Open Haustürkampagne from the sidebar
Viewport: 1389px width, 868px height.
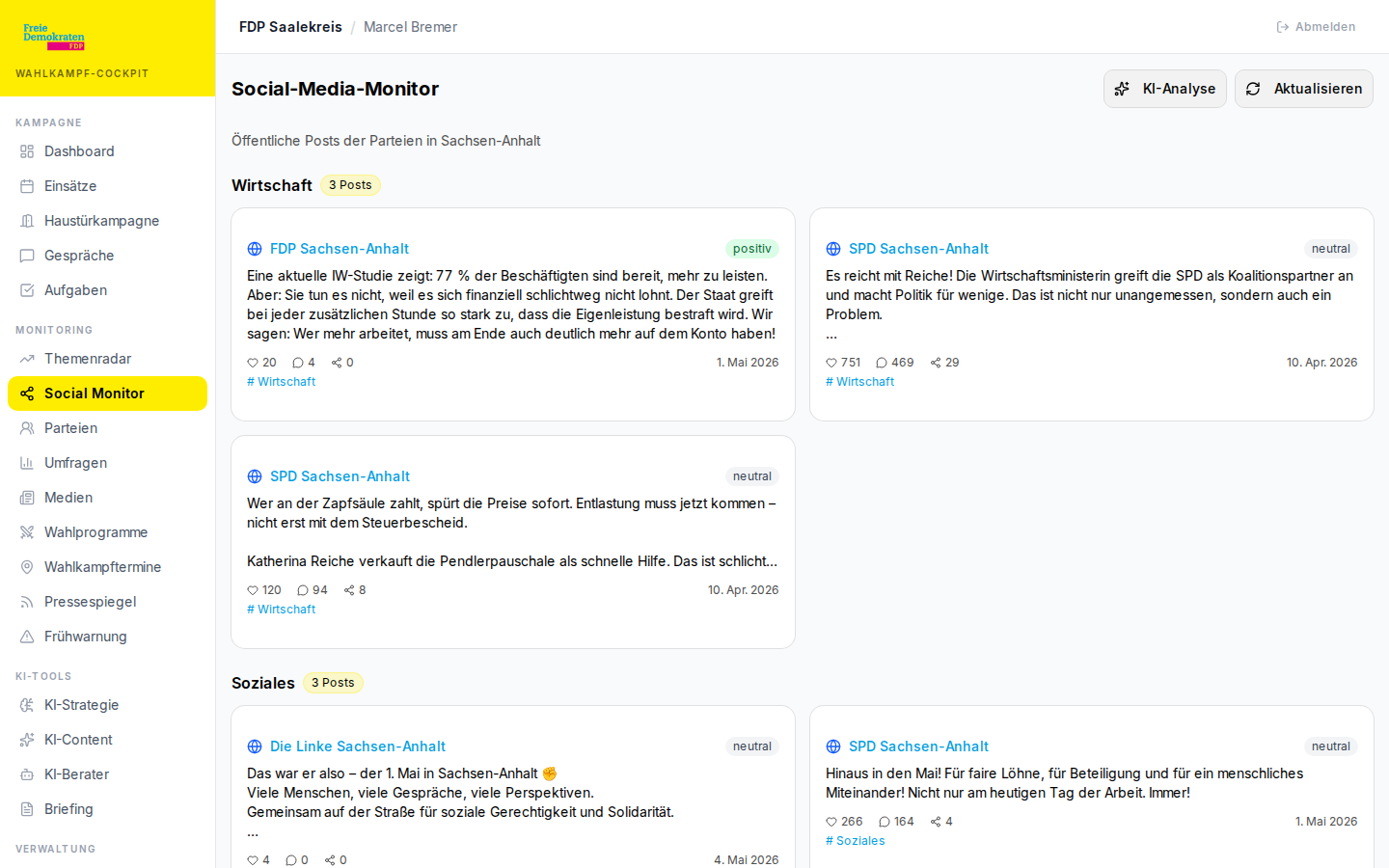pos(107,221)
